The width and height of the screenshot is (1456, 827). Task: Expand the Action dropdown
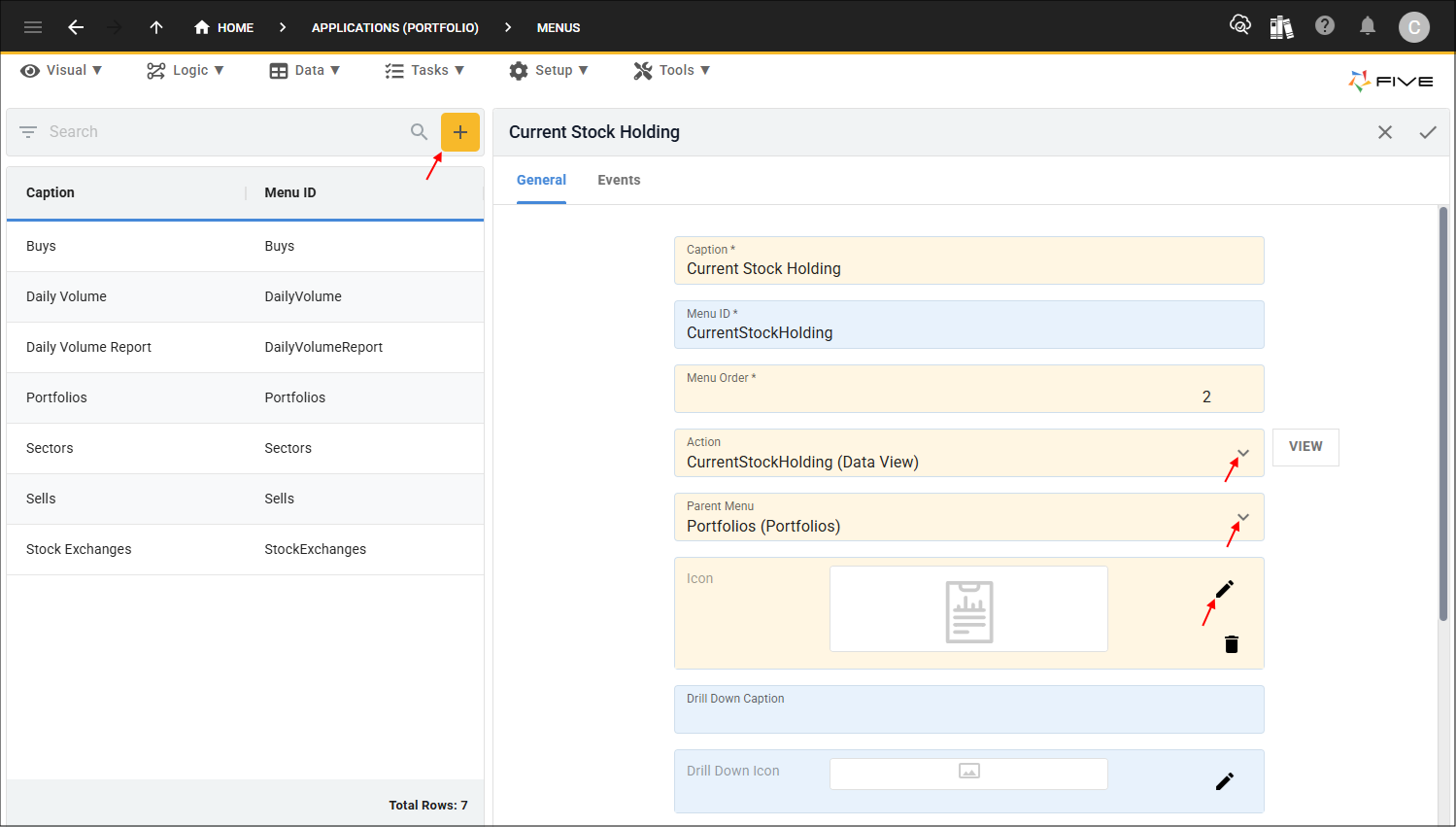pos(1243,453)
